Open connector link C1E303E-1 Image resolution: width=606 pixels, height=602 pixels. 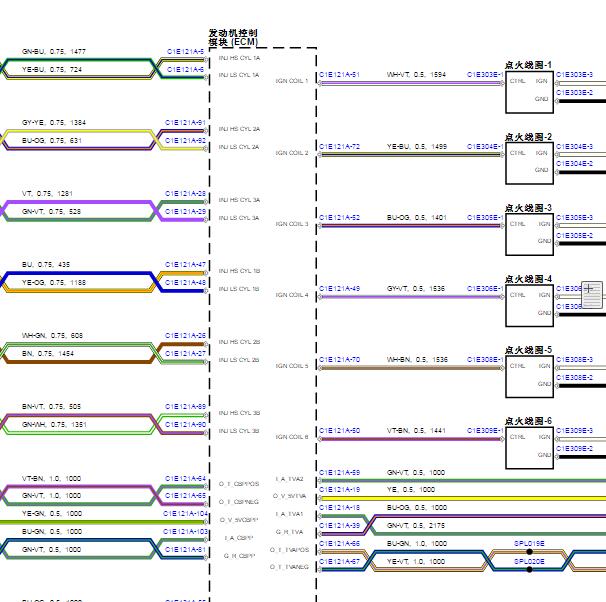[485, 75]
